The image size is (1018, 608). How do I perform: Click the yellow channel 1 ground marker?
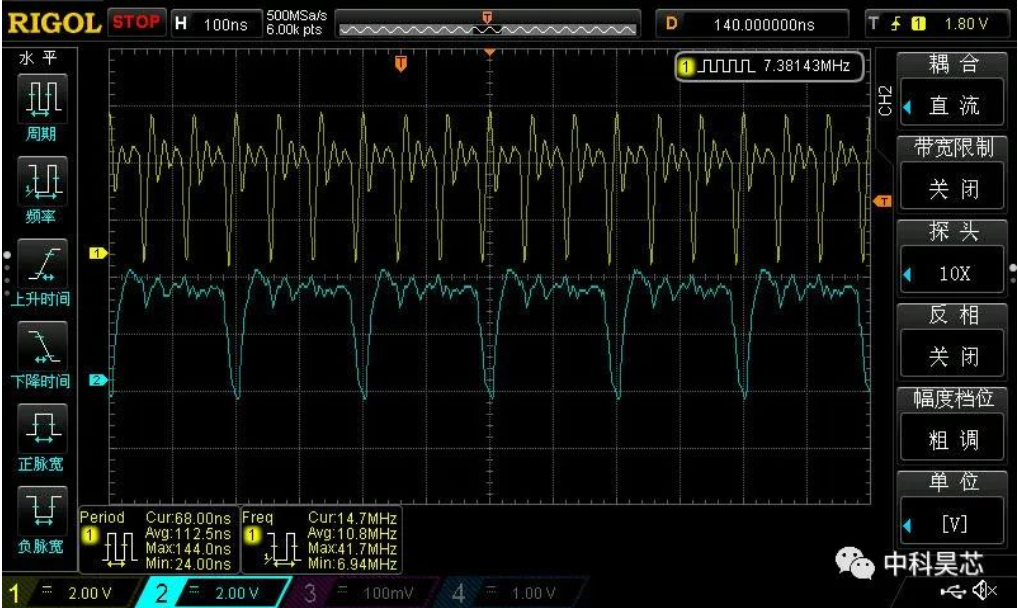(x=97, y=253)
